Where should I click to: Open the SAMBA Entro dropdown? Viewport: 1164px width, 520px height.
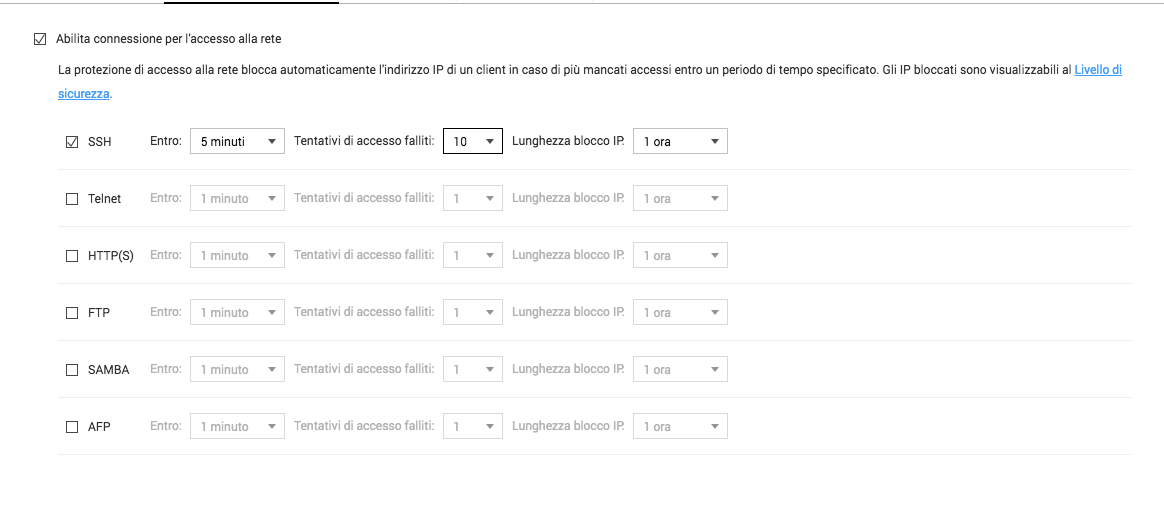(x=237, y=370)
